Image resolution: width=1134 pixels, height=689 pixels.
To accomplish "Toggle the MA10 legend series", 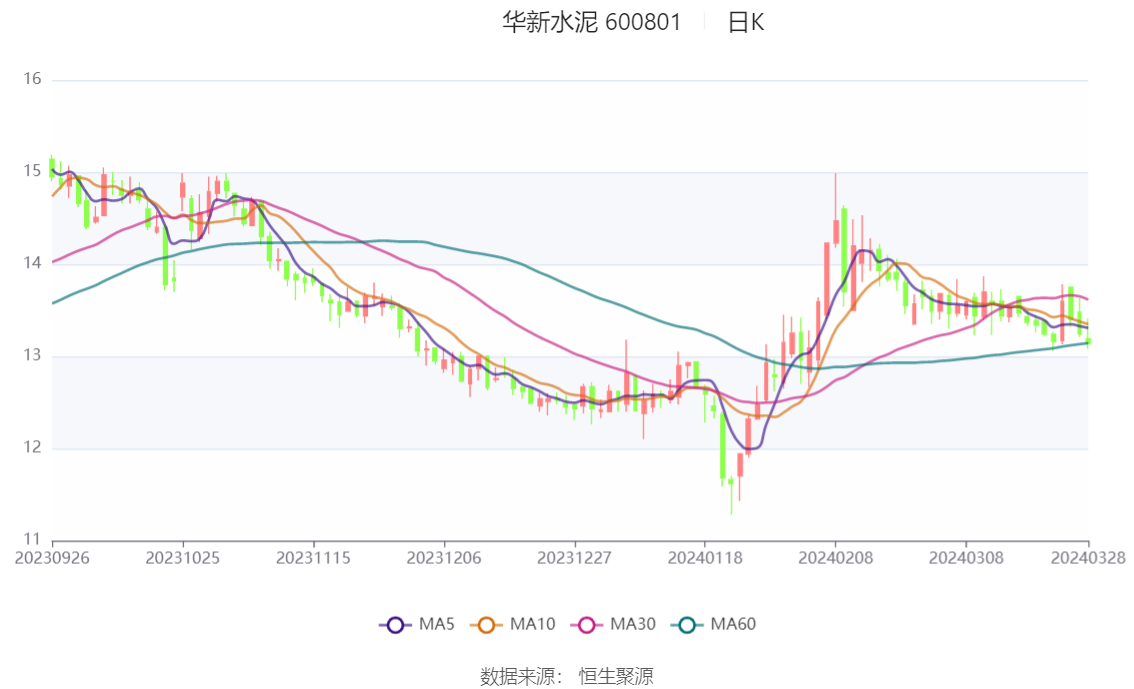I will (513, 624).
